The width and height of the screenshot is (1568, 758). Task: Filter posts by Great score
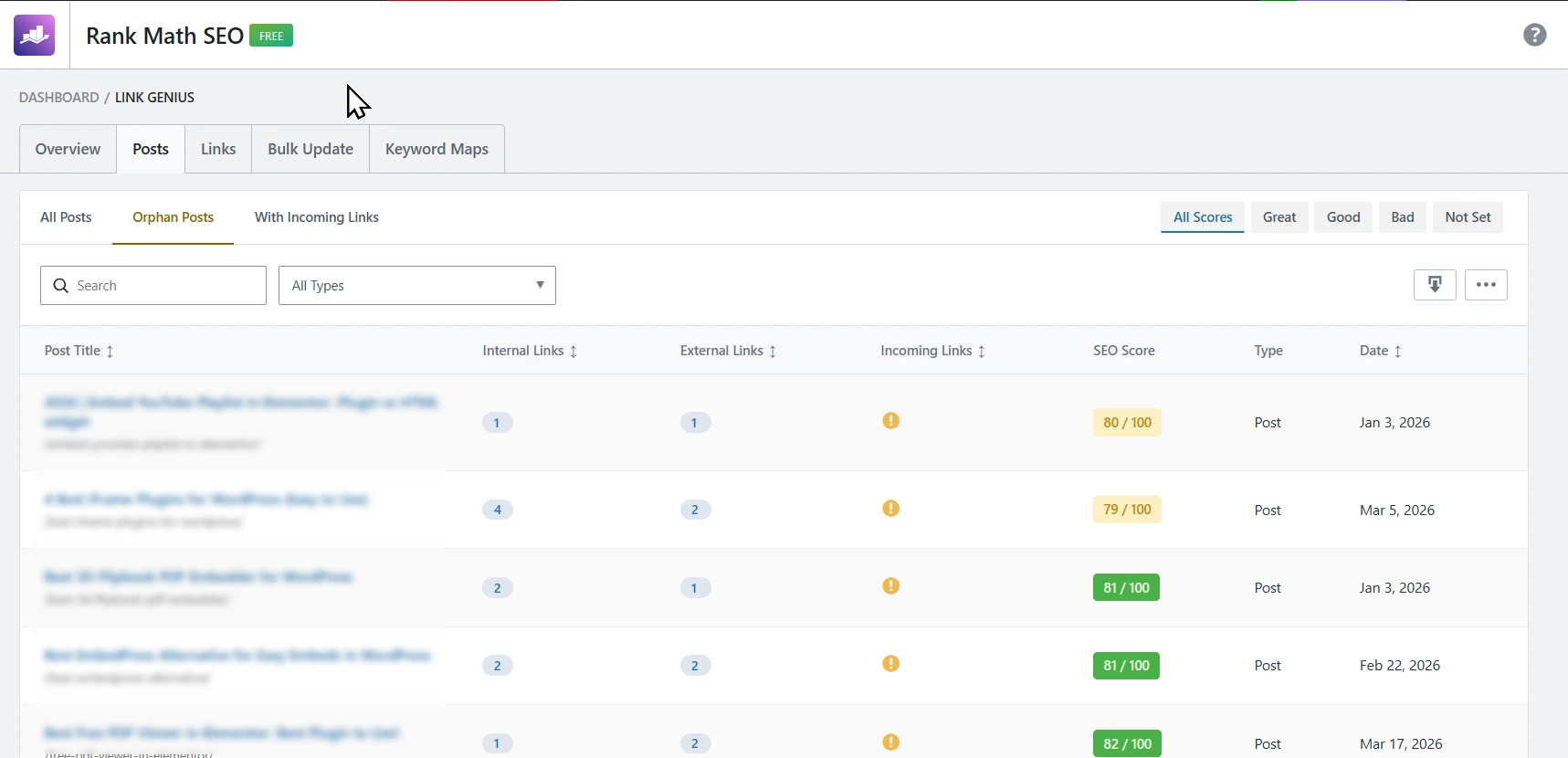[x=1279, y=217]
